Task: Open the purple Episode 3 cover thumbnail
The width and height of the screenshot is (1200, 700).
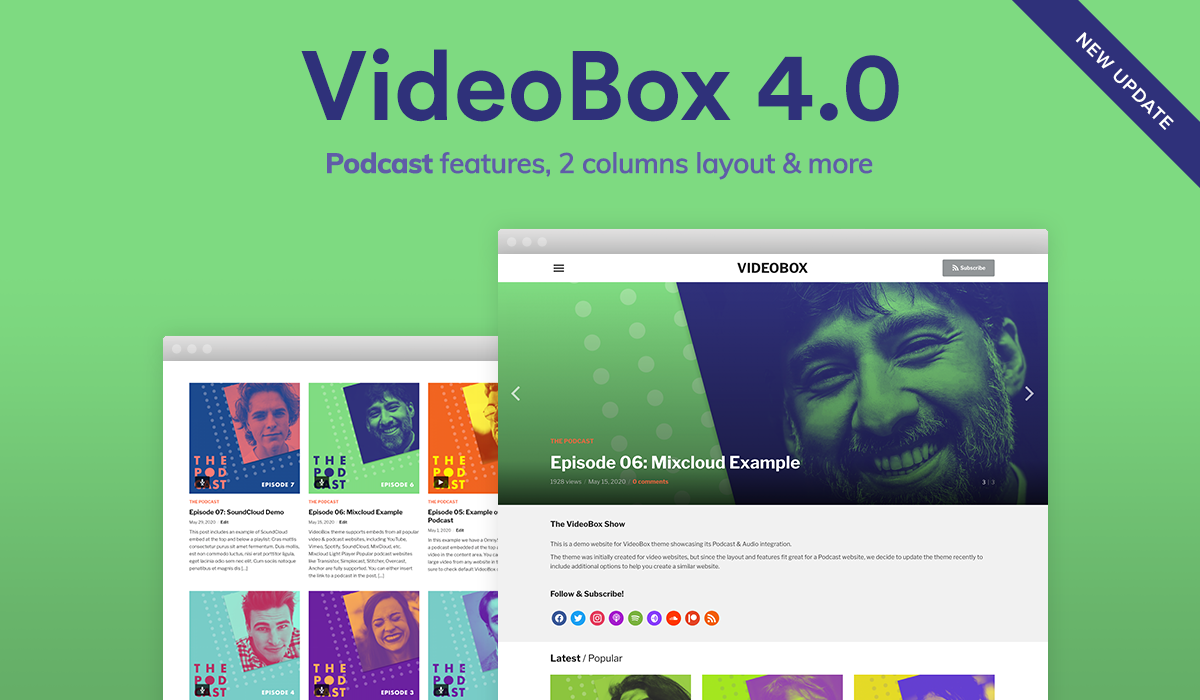Action: [x=363, y=645]
